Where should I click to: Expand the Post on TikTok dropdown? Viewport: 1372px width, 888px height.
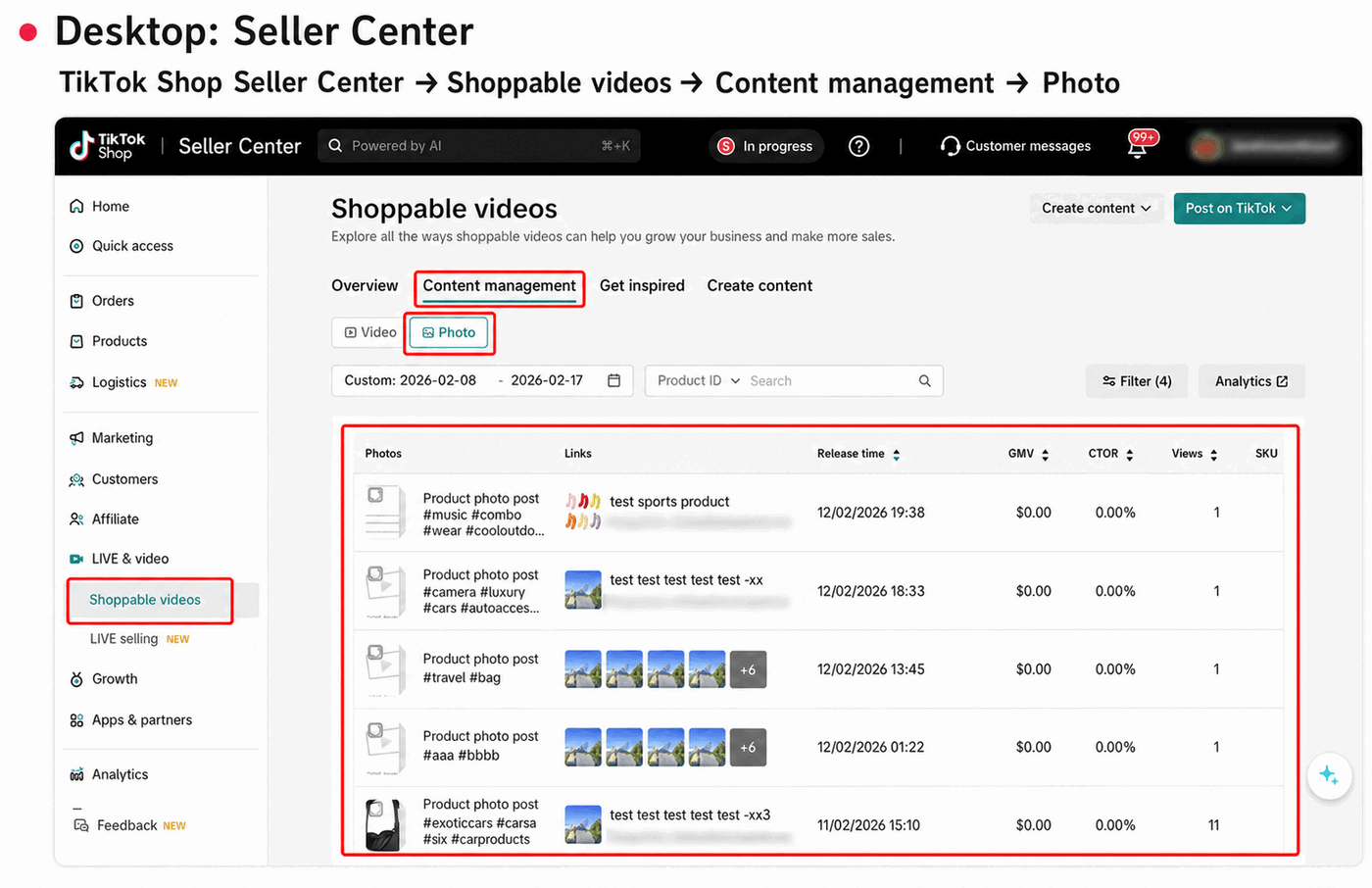[1239, 208]
